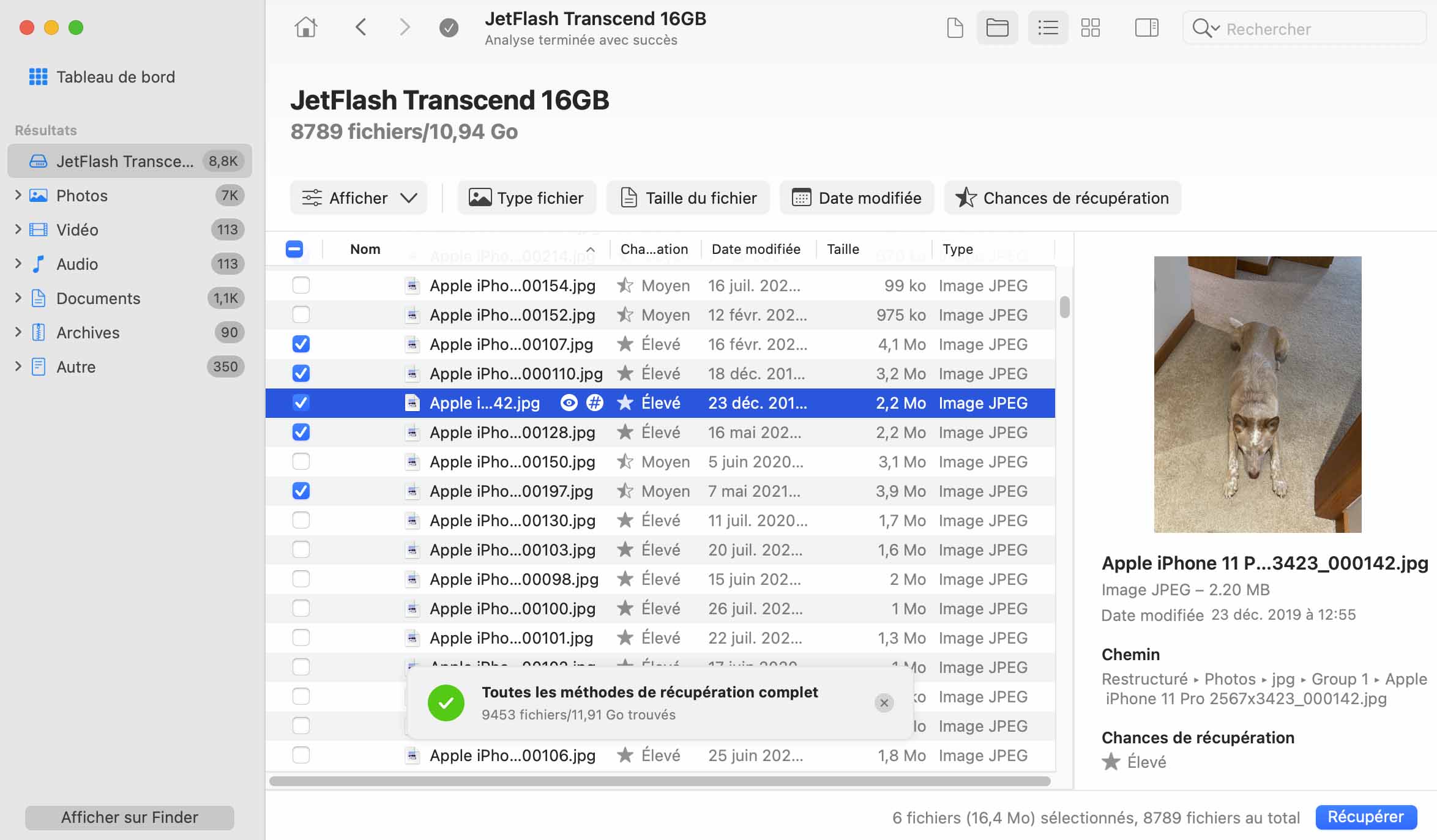The image size is (1437, 840).
Task: Dismiss the recovery complete notification
Action: coord(884,703)
